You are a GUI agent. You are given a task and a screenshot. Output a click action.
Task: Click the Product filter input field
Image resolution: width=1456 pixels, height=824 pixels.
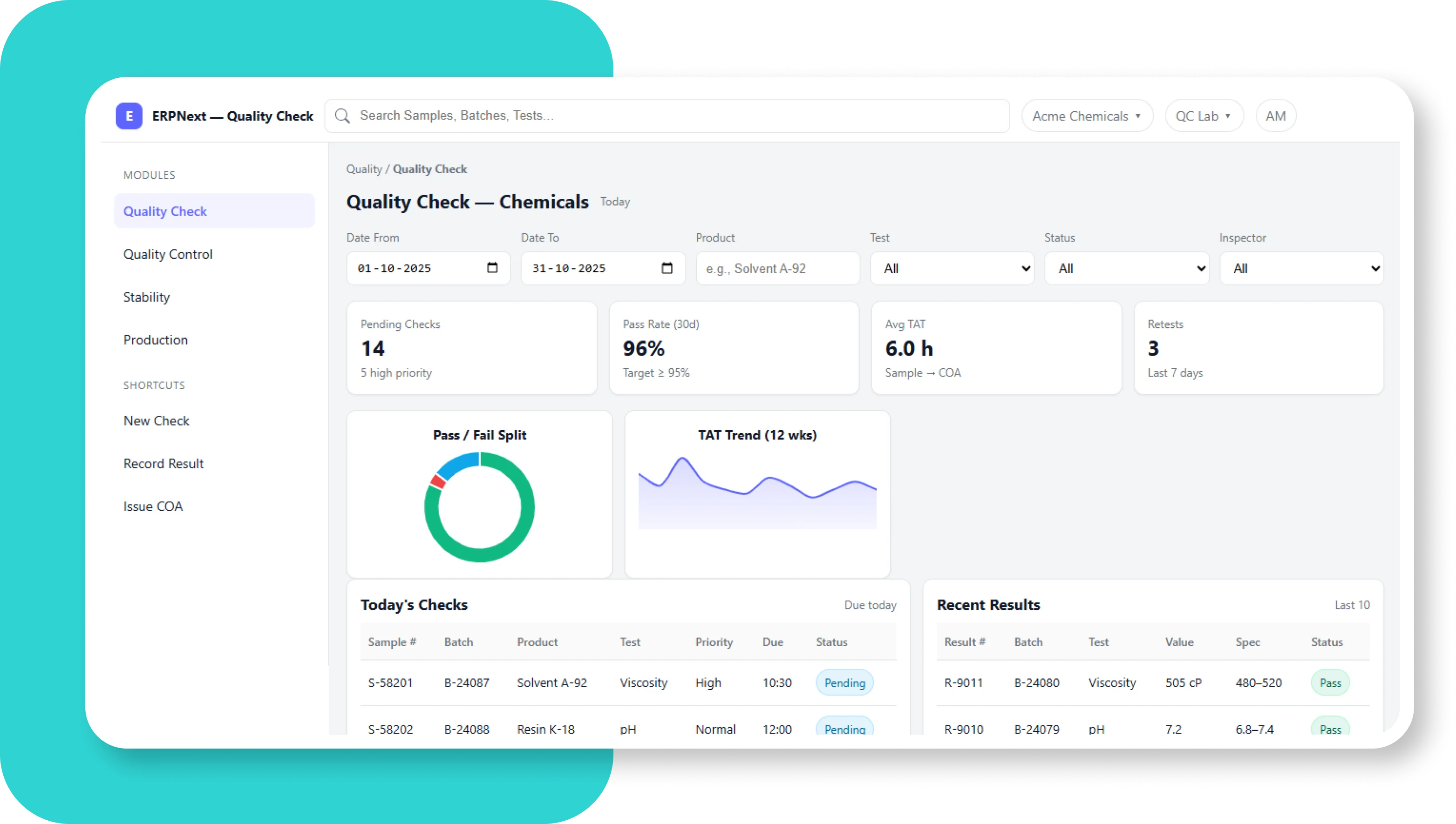click(x=777, y=268)
